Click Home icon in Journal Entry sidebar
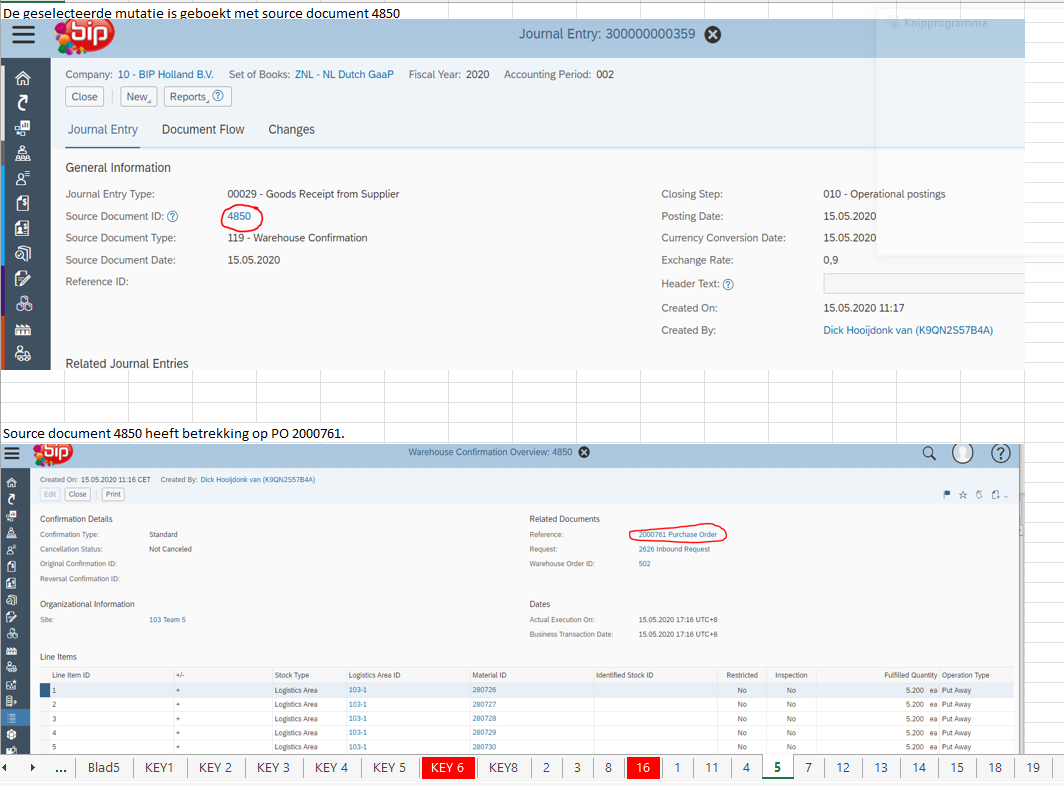This screenshot has width=1064, height=786. point(23,78)
